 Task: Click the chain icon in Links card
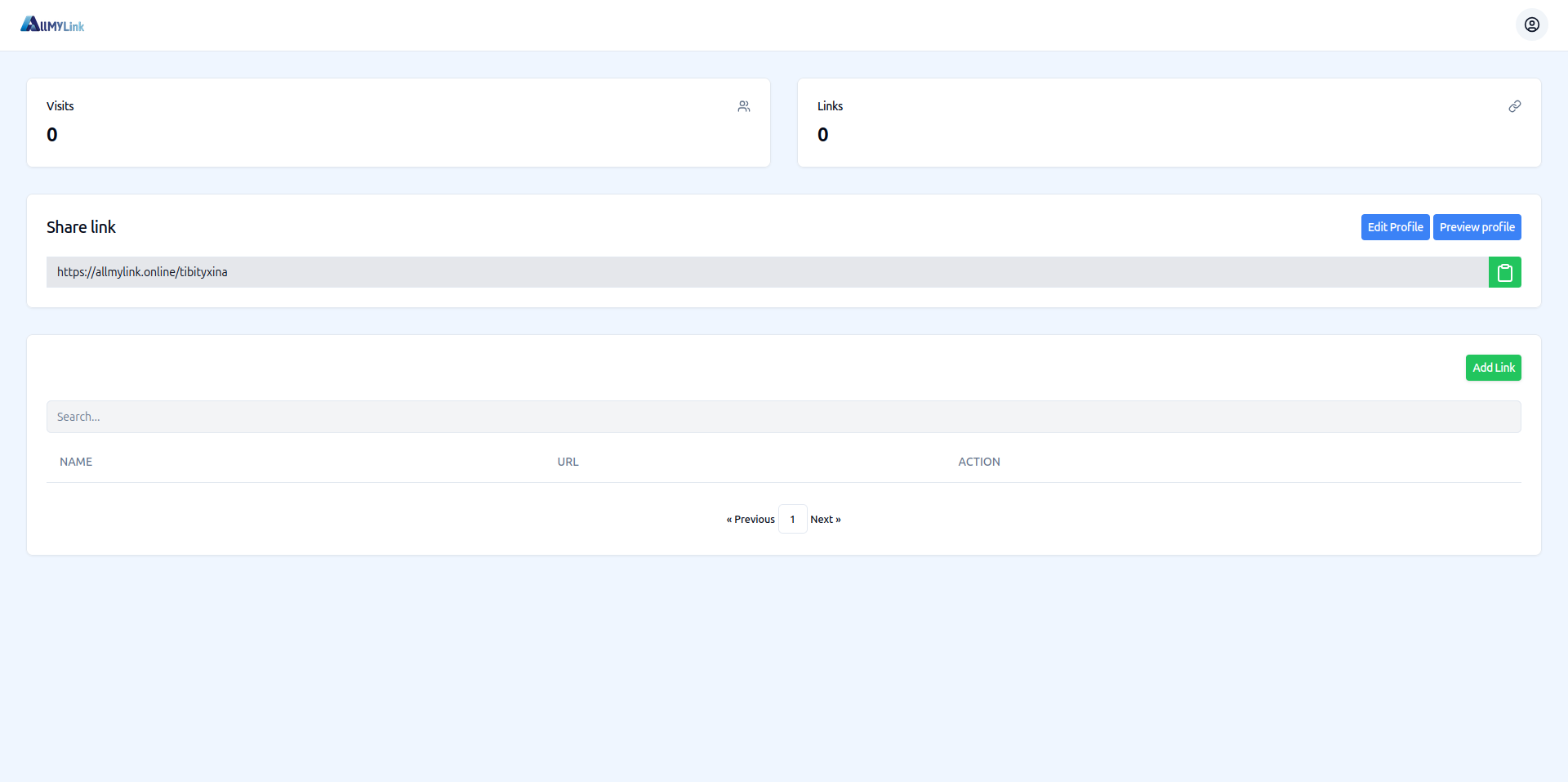pyautogui.click(x=1514, y=106)
